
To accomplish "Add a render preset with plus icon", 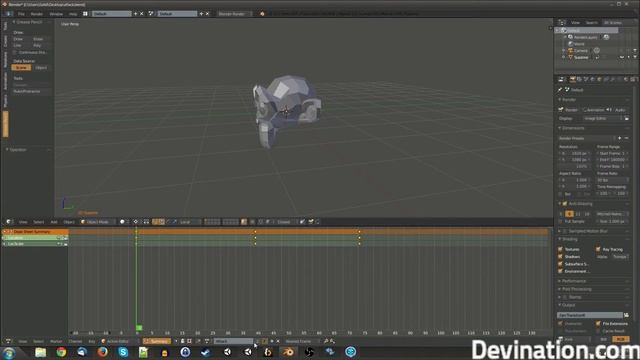I will point(620,138).
